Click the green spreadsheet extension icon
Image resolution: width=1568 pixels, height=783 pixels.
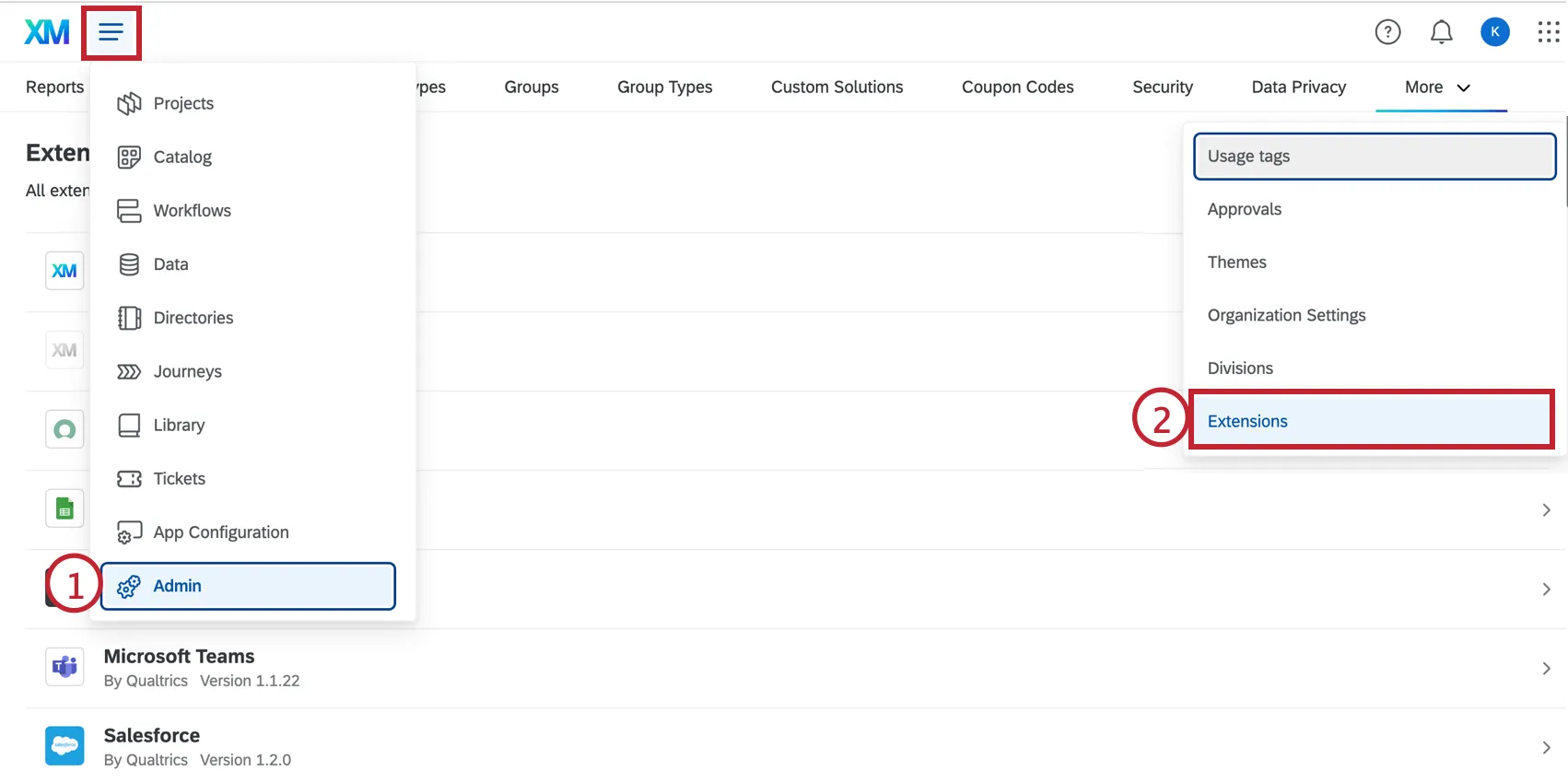click(x=64, y=508)
